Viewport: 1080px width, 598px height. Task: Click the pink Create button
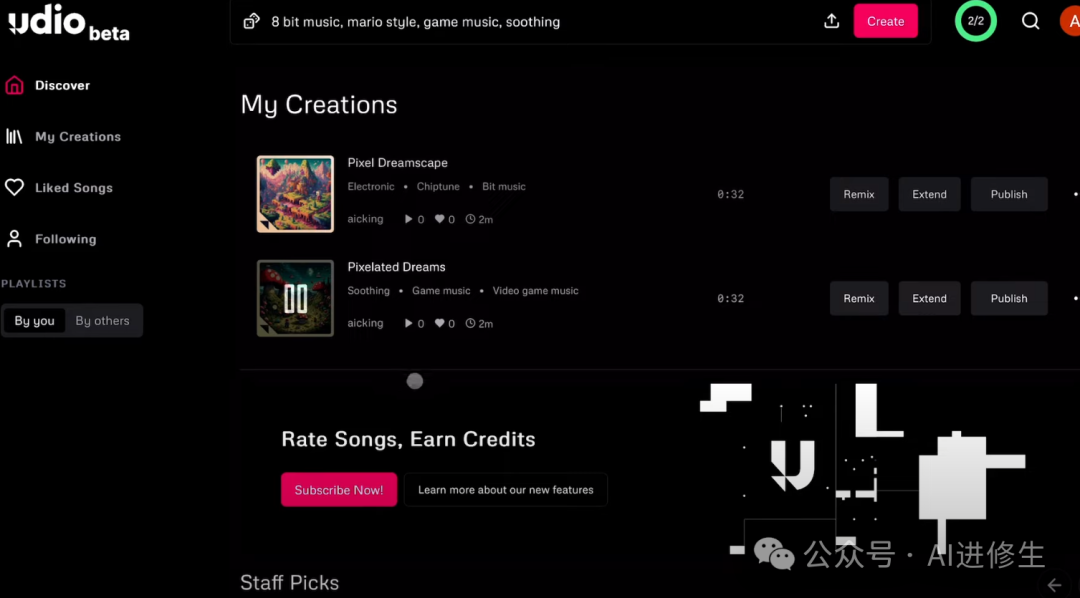tap(886, 21)
